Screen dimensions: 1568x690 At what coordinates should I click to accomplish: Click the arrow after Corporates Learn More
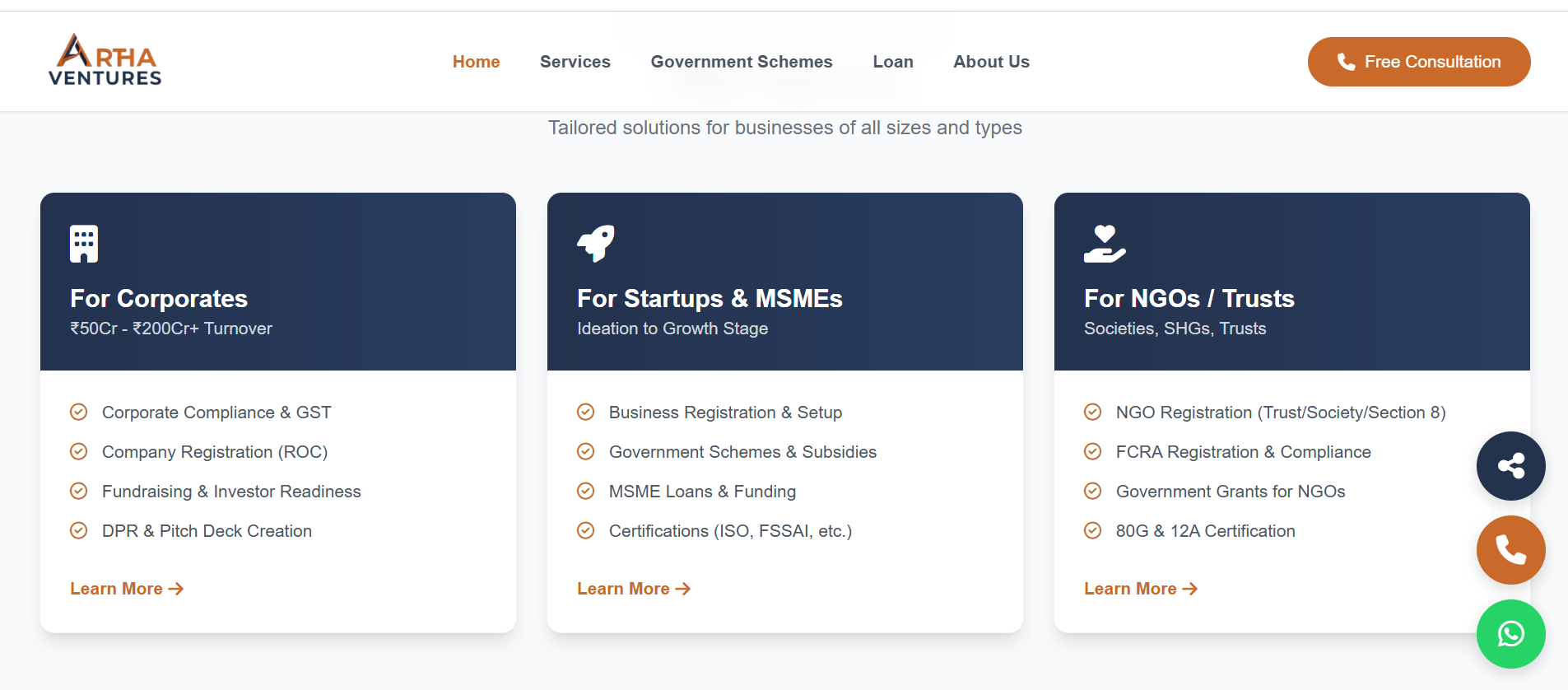pyautogui.click(x=175, y=589)
